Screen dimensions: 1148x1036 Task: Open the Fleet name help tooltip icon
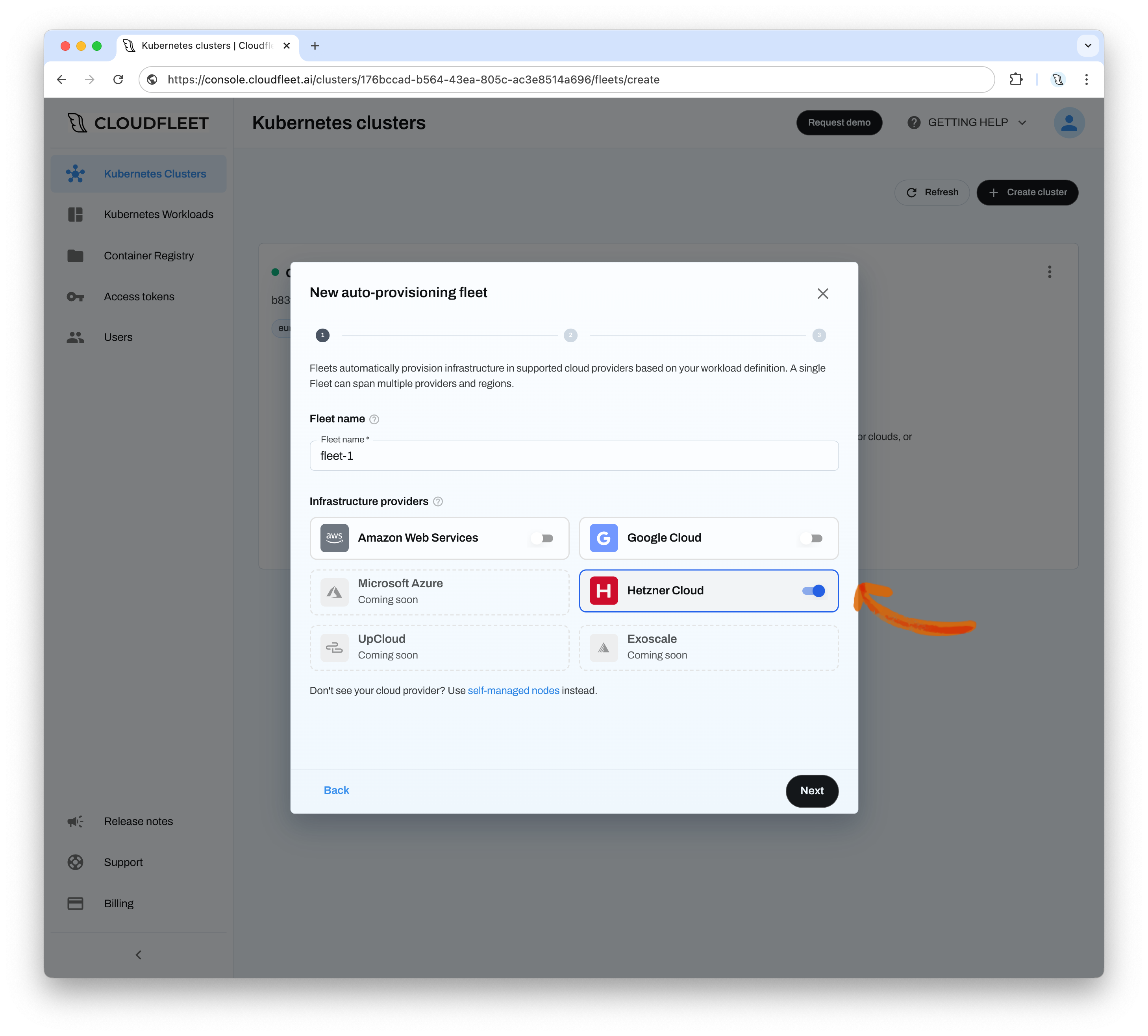(374, 420)
